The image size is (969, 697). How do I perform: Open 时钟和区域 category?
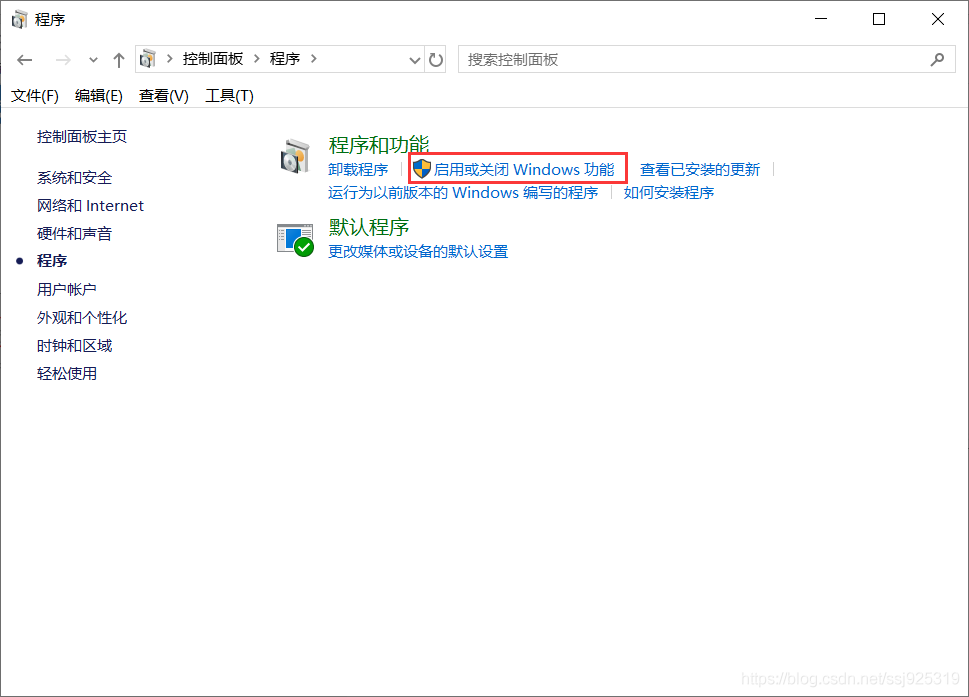point(74,345)
